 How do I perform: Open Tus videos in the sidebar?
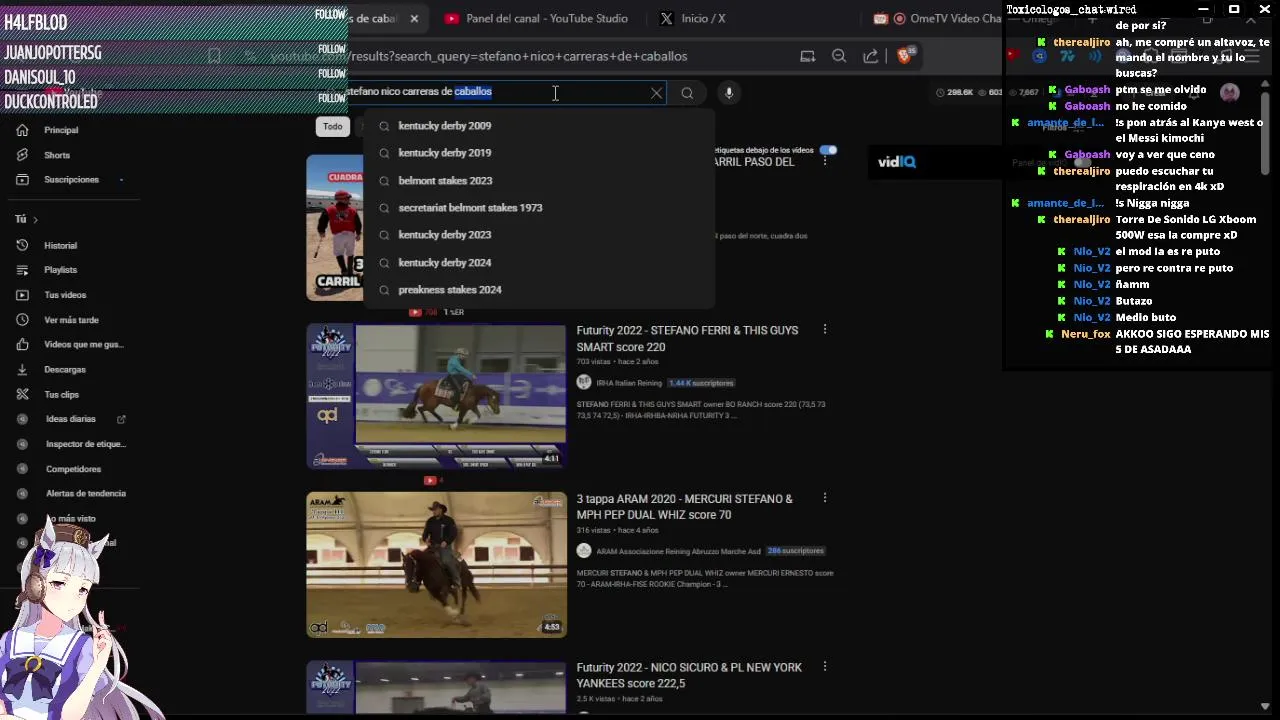tap(65, 295)
